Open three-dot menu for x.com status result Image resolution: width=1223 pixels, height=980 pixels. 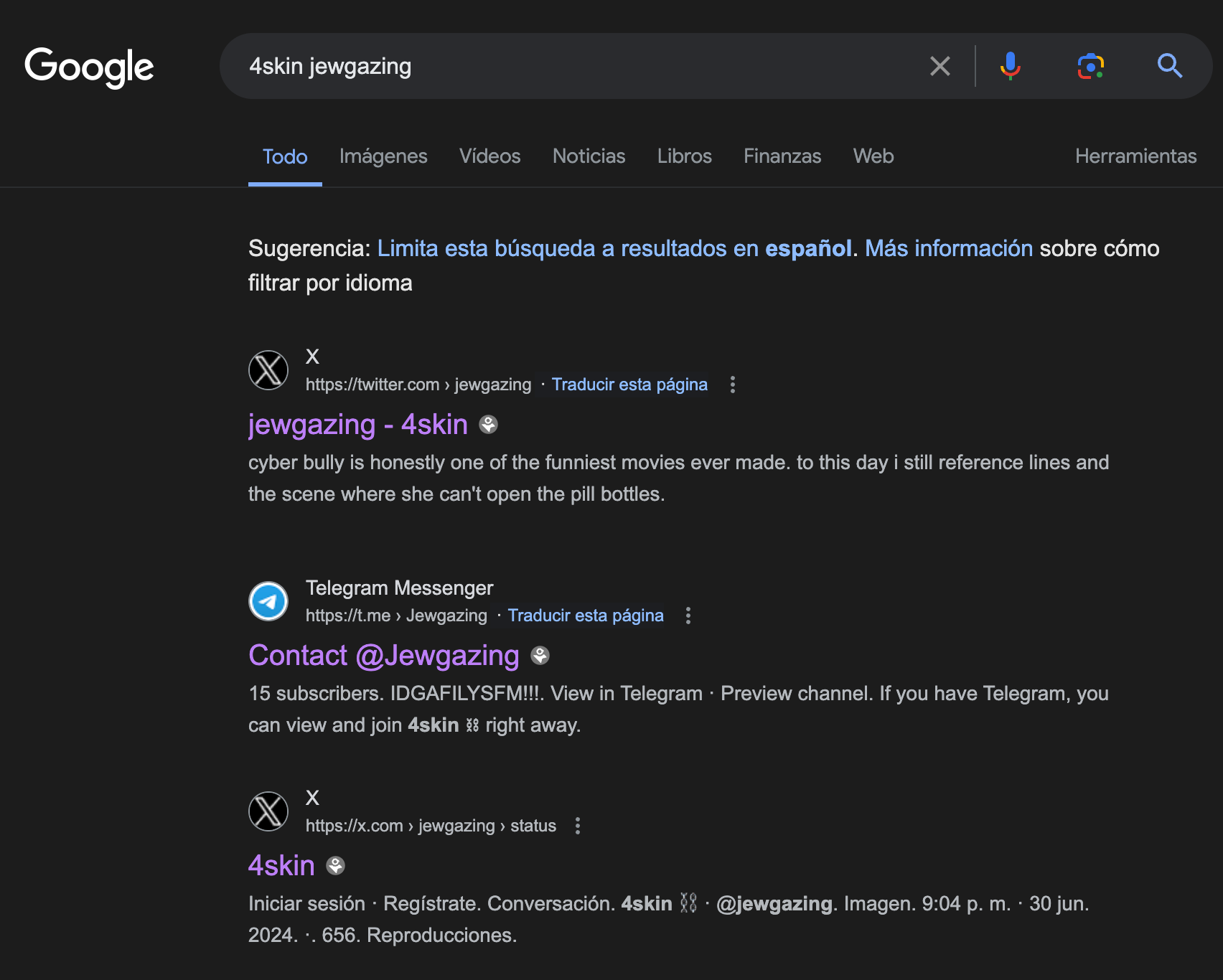pos(577,826)
